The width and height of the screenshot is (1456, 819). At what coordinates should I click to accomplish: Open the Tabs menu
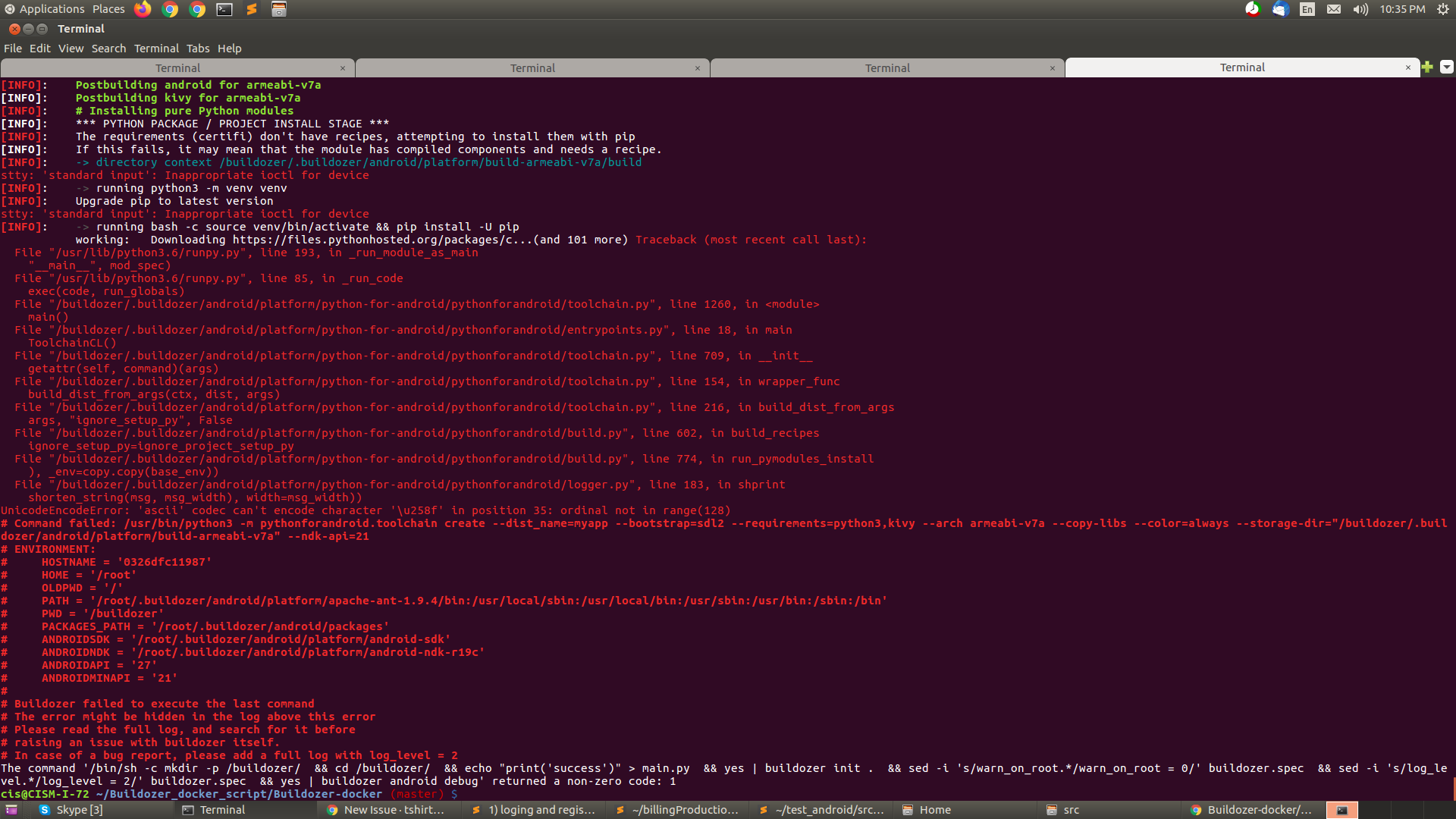point(198,49)
